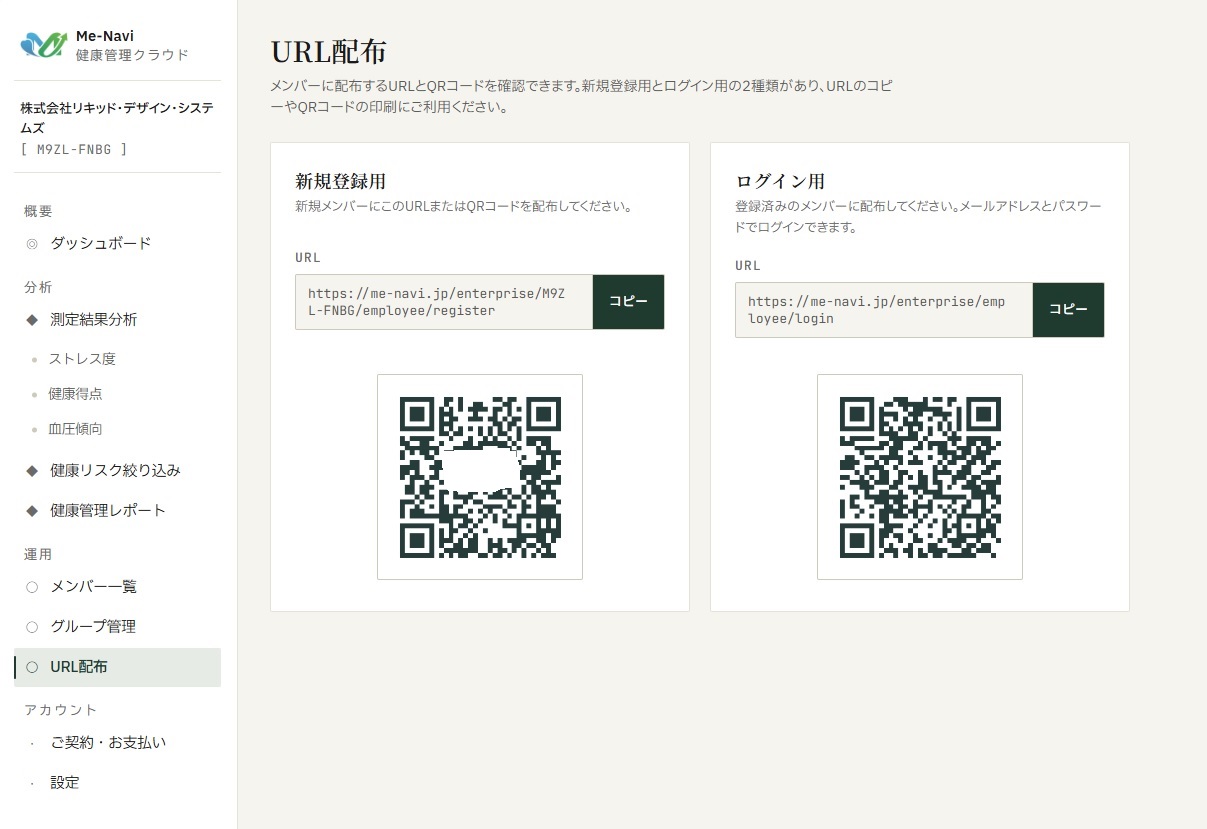Open ダッシュボード in the sidebar
Screen dimensions: 1207x829
[117, 243]
